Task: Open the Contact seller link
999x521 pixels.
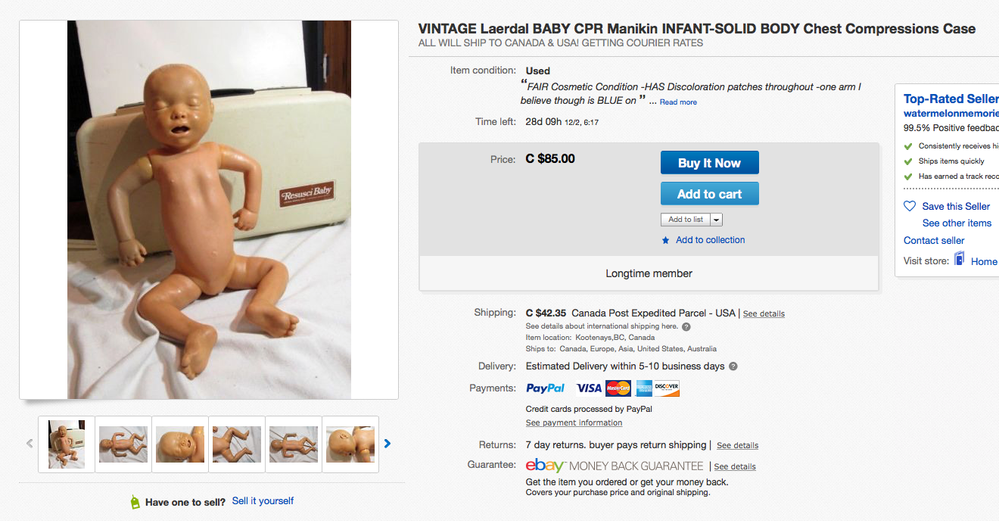Action: (x=934, y=240)
